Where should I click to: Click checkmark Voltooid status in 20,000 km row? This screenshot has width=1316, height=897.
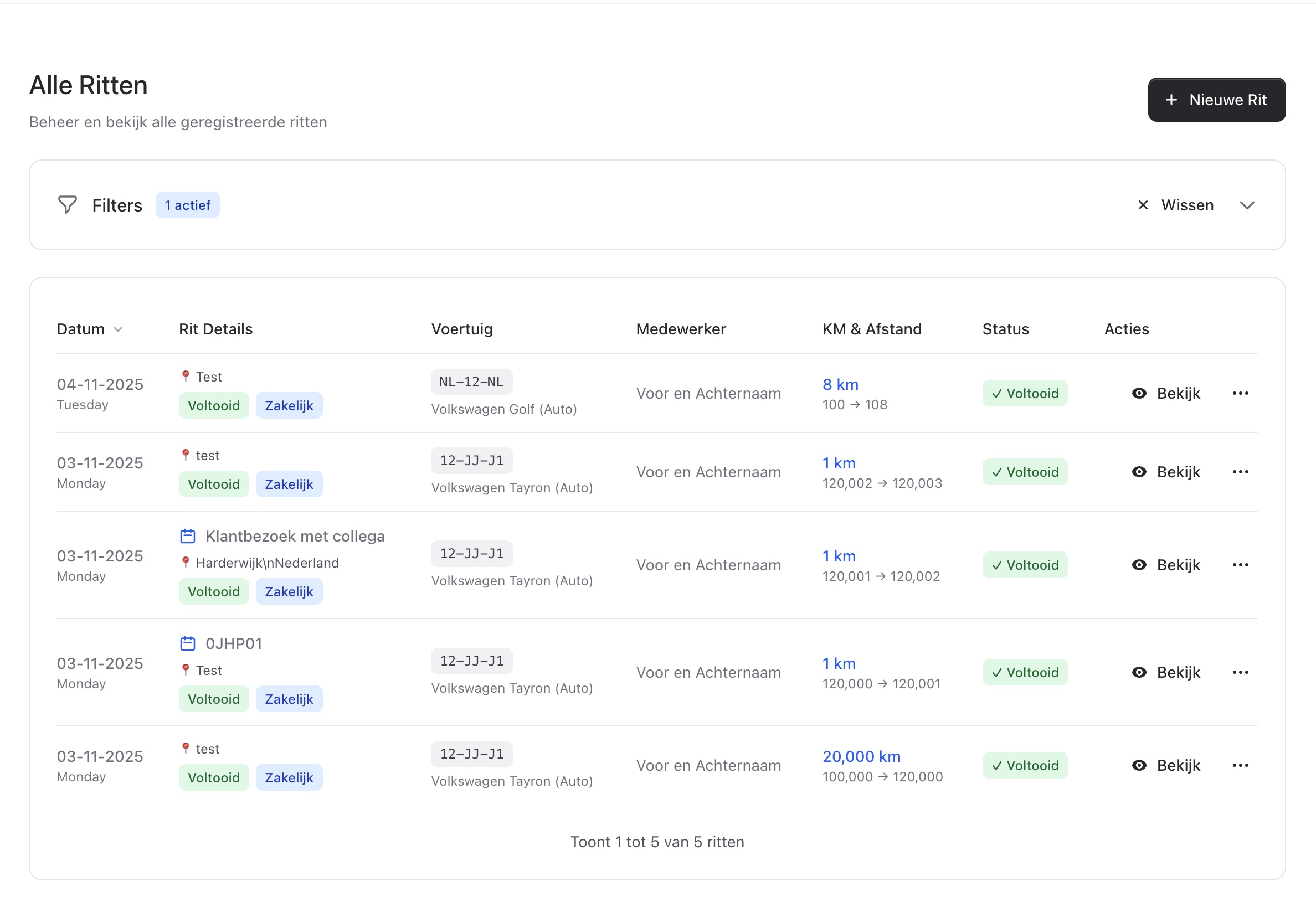[1025, 765]
